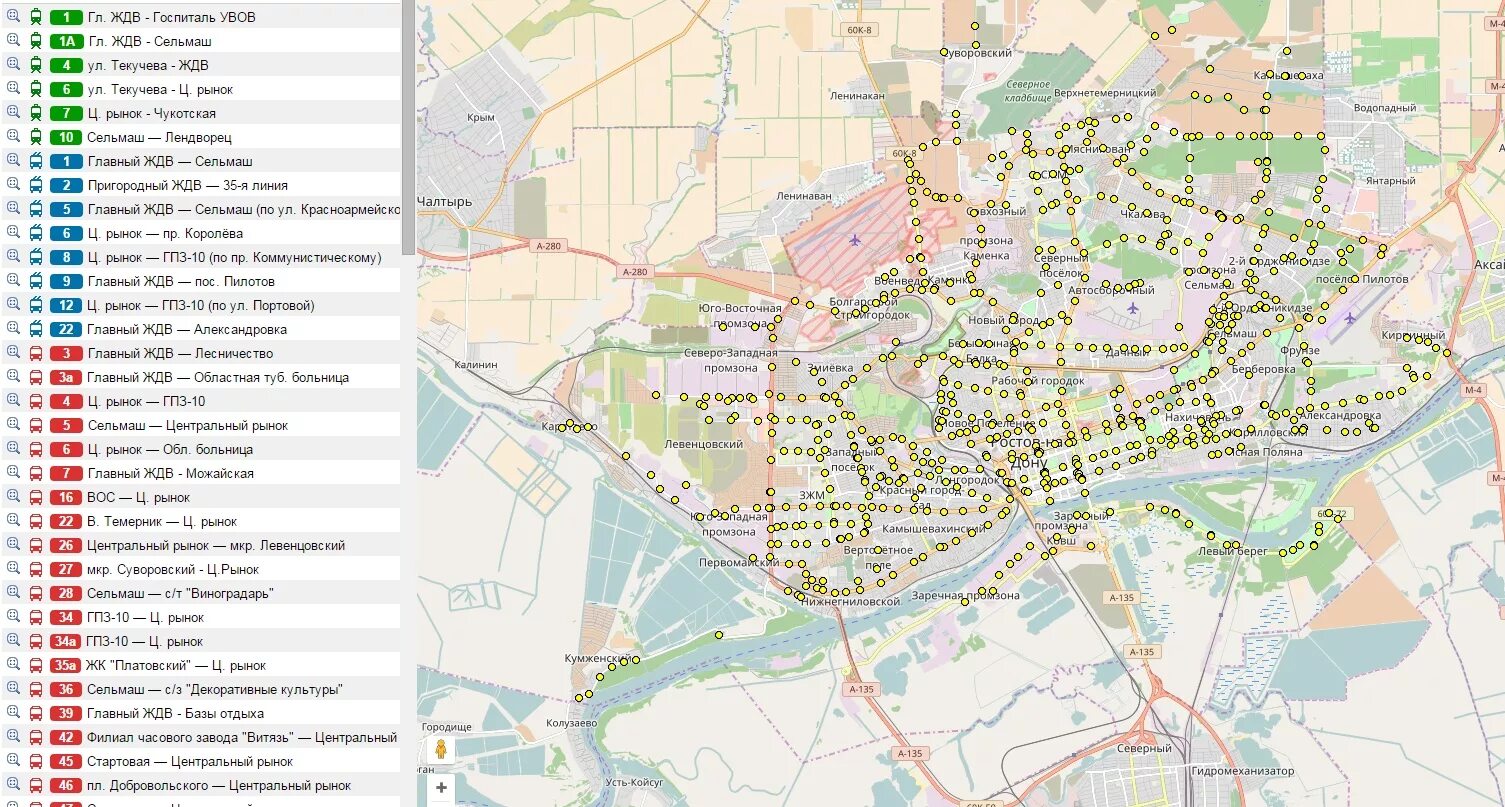This screenshot has width=1505, height=807.
Task: Open route Сельмаш — с/з "Декоративные культуры"
Action: pyautogui.click(x=215, y=689)
